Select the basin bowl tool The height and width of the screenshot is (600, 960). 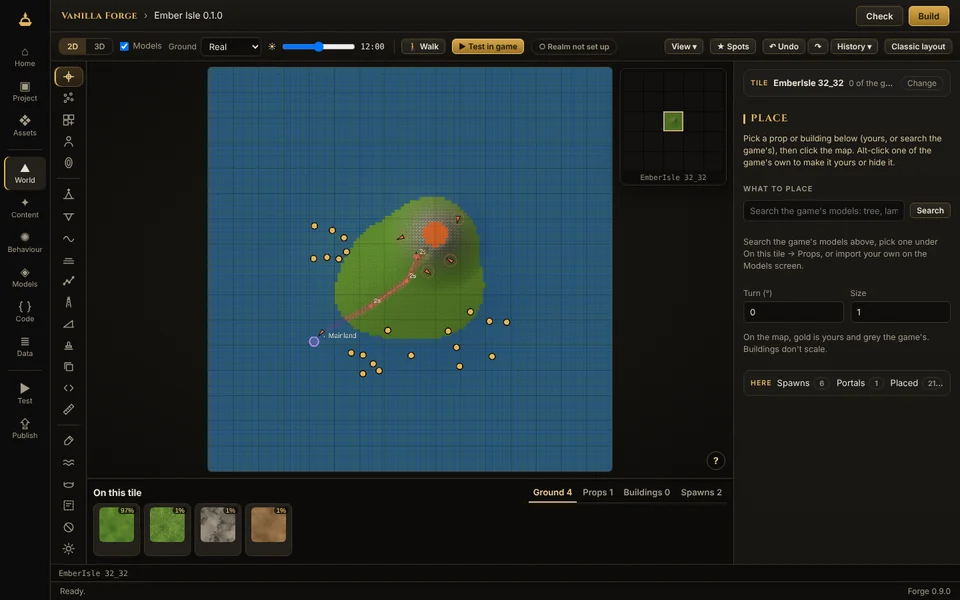point(69,484)
